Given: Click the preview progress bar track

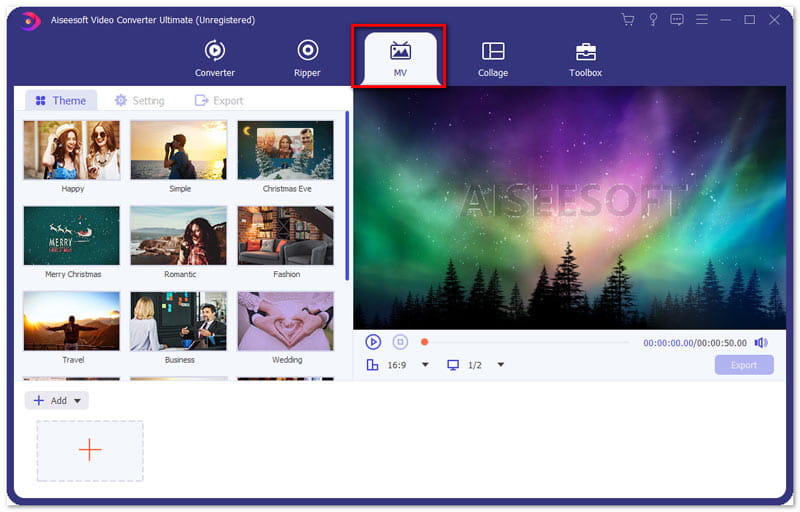Looking at the screenshot, I should click(x=526, y=342).
